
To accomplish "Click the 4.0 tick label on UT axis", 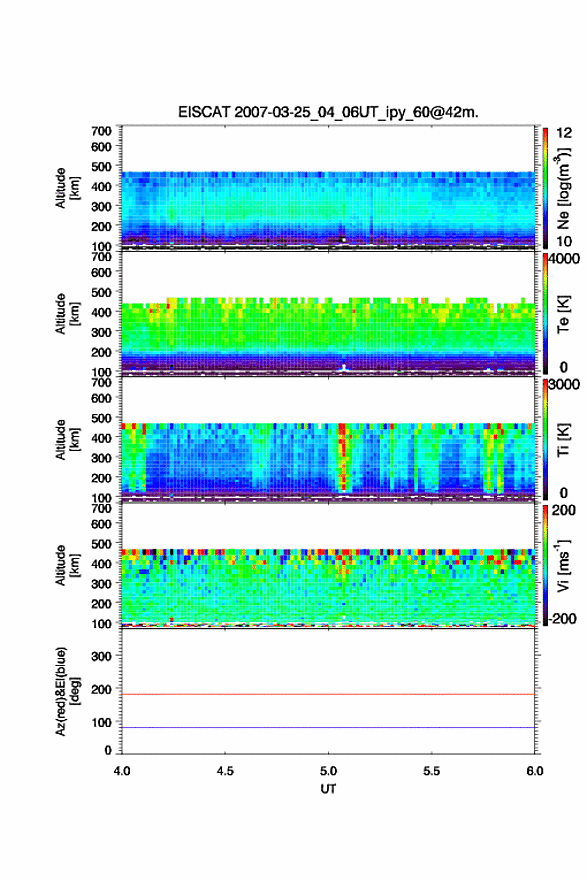I will (x=122, y=771).
